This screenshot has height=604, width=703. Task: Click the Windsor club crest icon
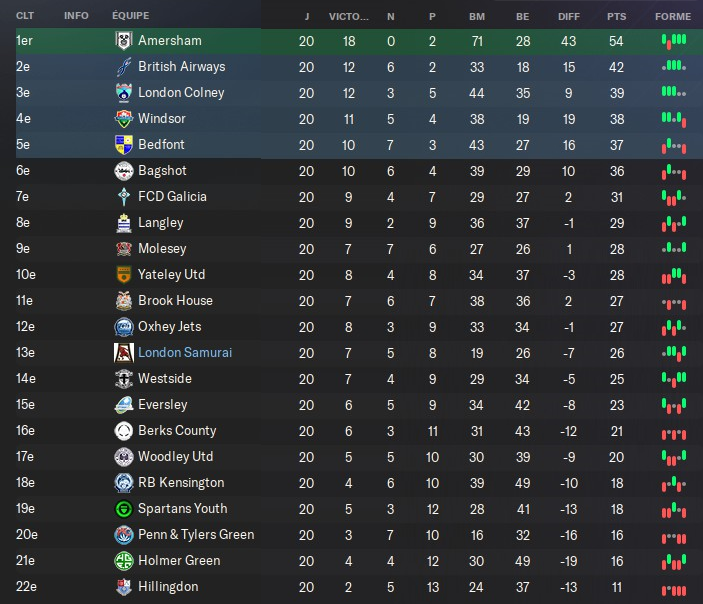123,119
